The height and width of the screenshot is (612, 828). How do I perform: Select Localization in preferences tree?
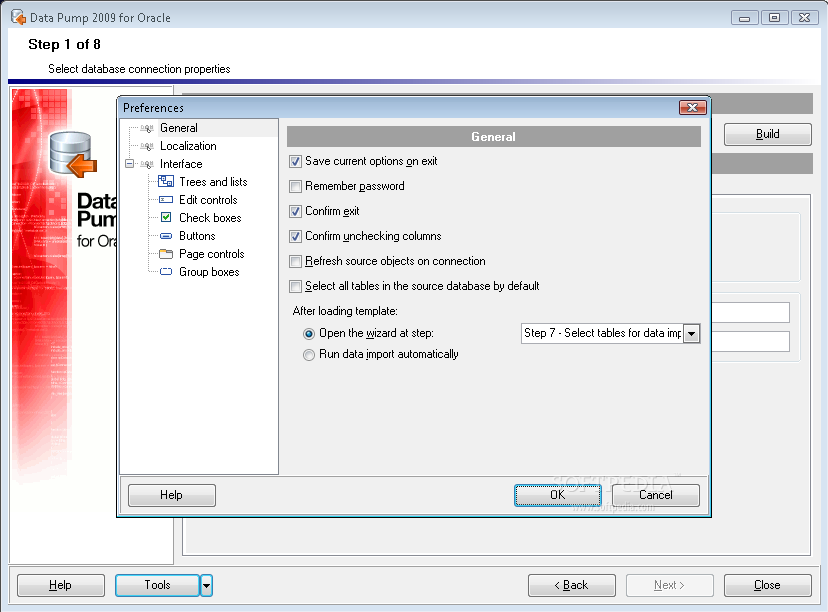point(188,146)
